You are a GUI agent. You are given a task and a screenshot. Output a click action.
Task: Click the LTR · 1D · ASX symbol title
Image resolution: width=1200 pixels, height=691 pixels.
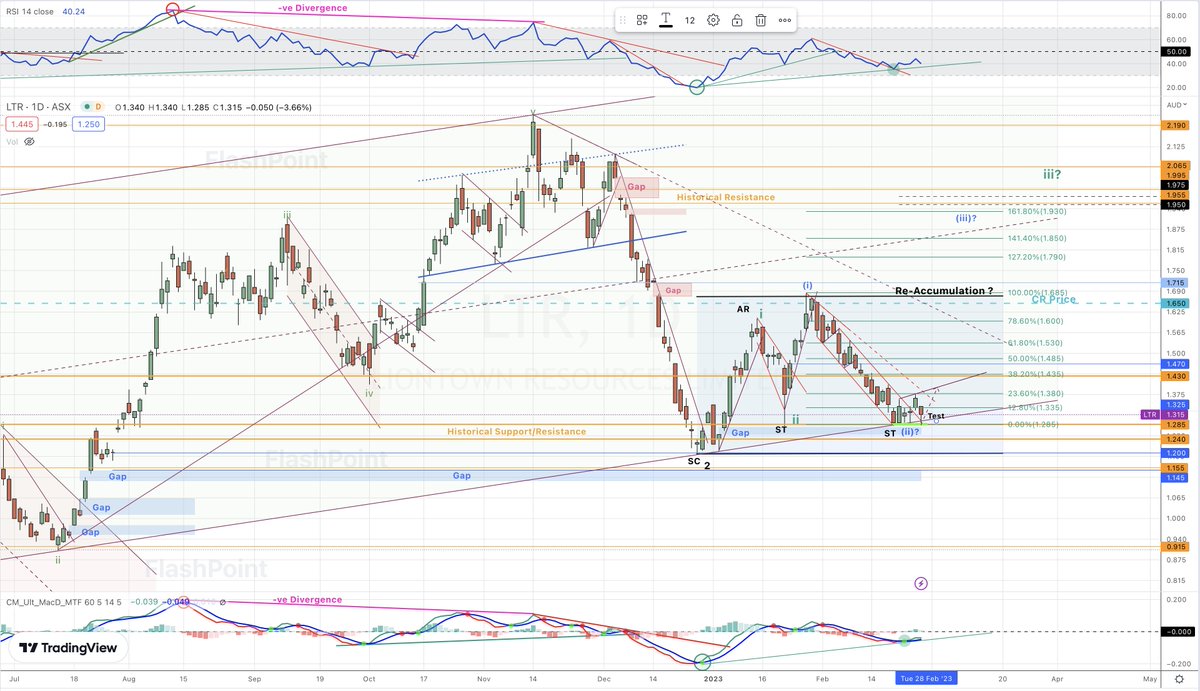[x=39, y=106]
